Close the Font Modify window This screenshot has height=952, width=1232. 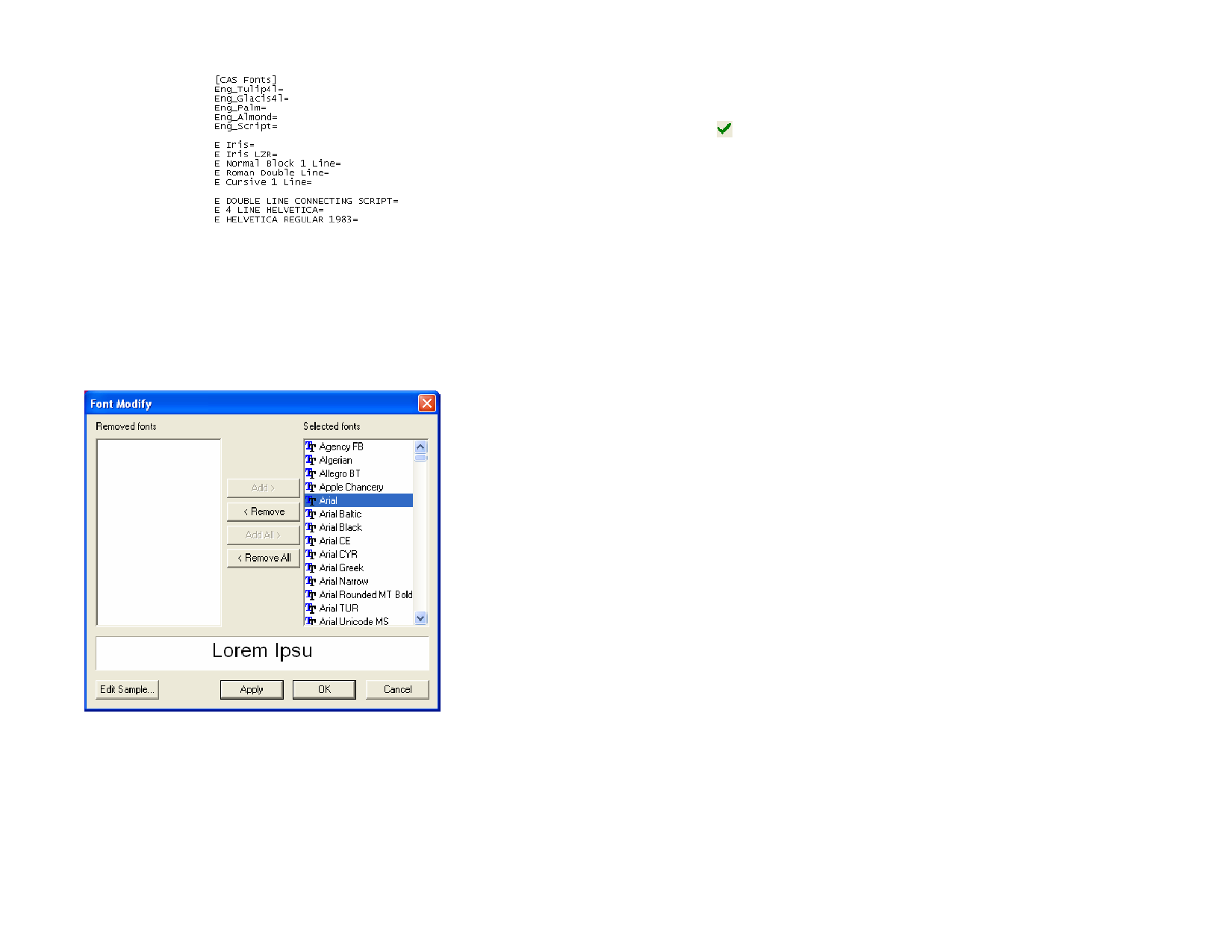[x=426, y=403]
